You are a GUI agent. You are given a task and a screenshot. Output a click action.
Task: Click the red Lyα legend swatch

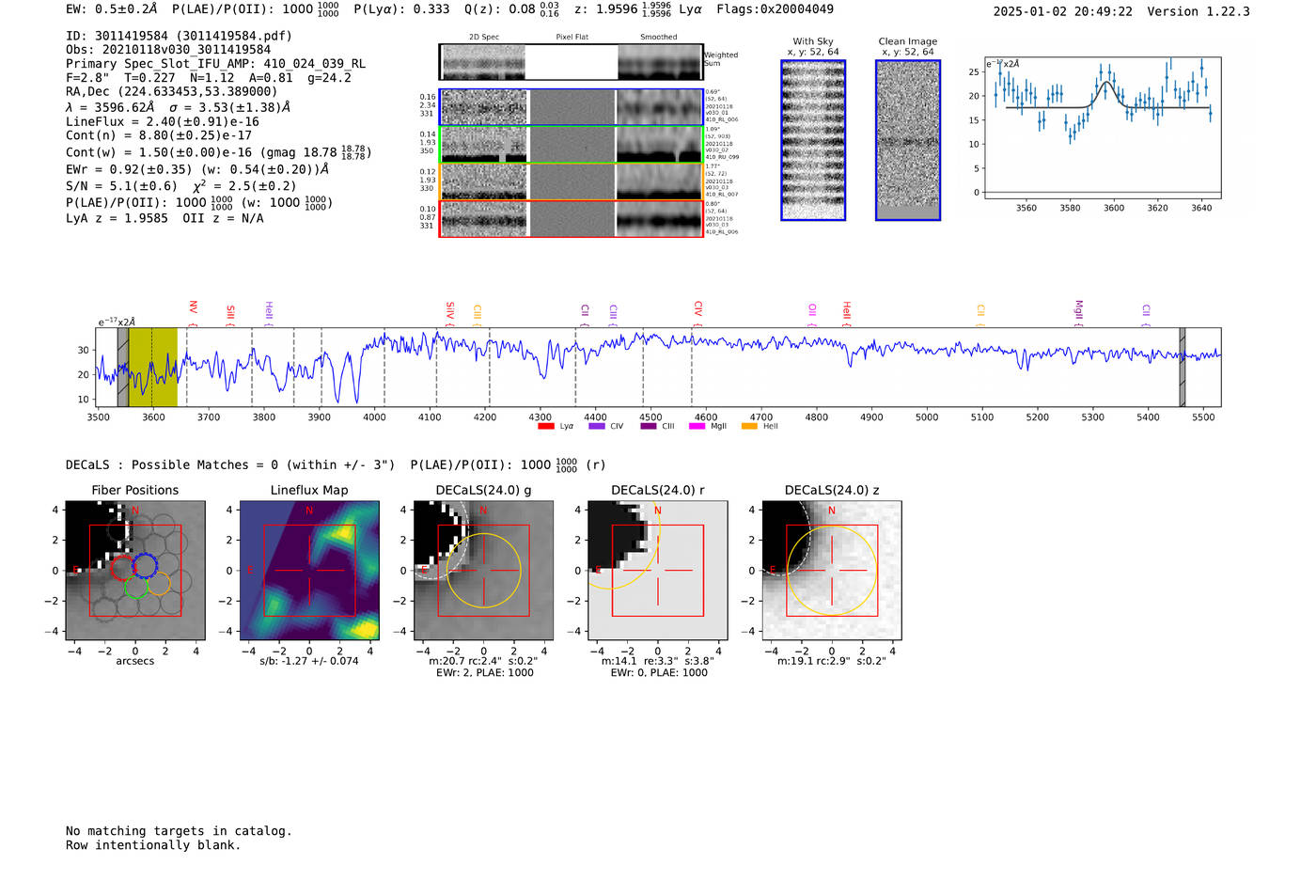[x=545, y=426]
